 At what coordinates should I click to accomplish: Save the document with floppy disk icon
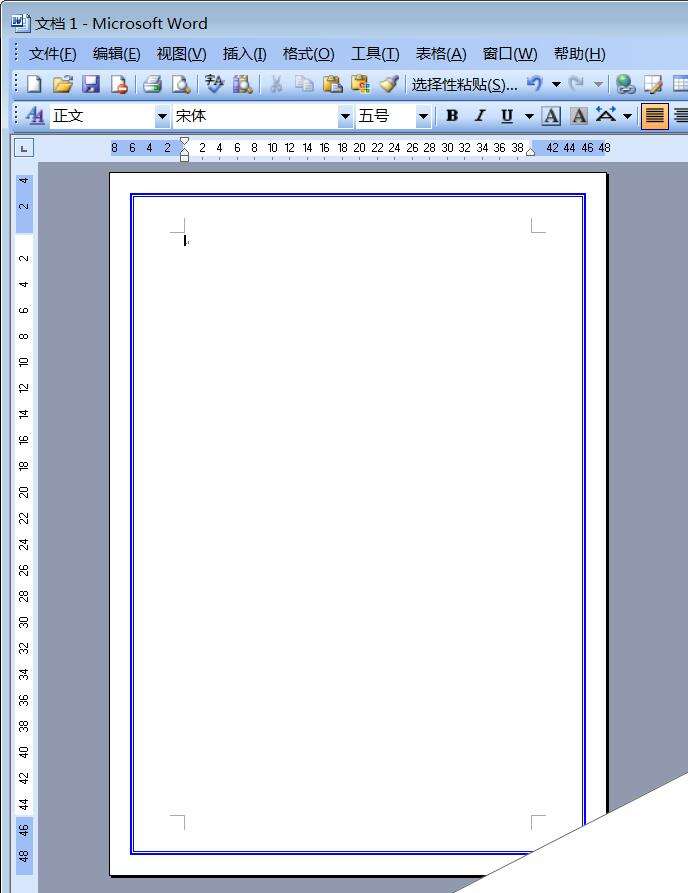(91, 84)
